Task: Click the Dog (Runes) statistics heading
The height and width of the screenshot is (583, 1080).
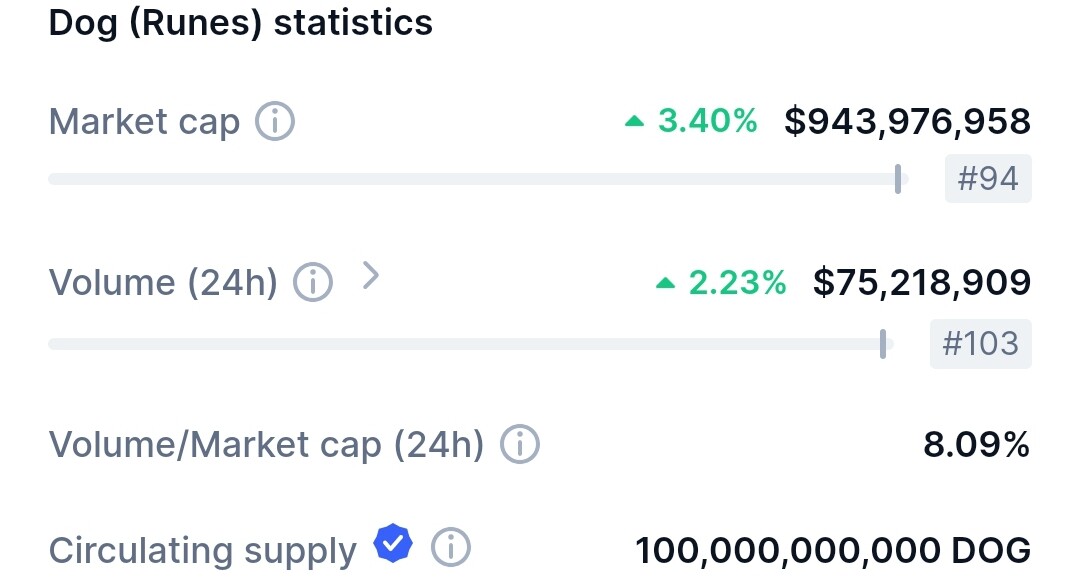Action: click(x=240, y=22)
